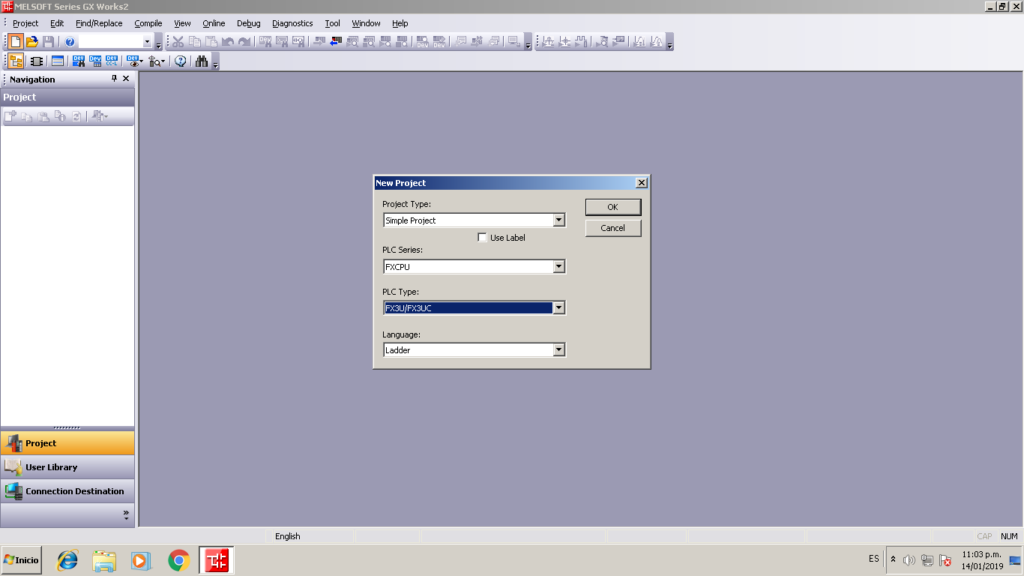Click the New project toolbar icon
Image resolution: width=1024 pixels, height=576 pixels.
tap(15, 42)
